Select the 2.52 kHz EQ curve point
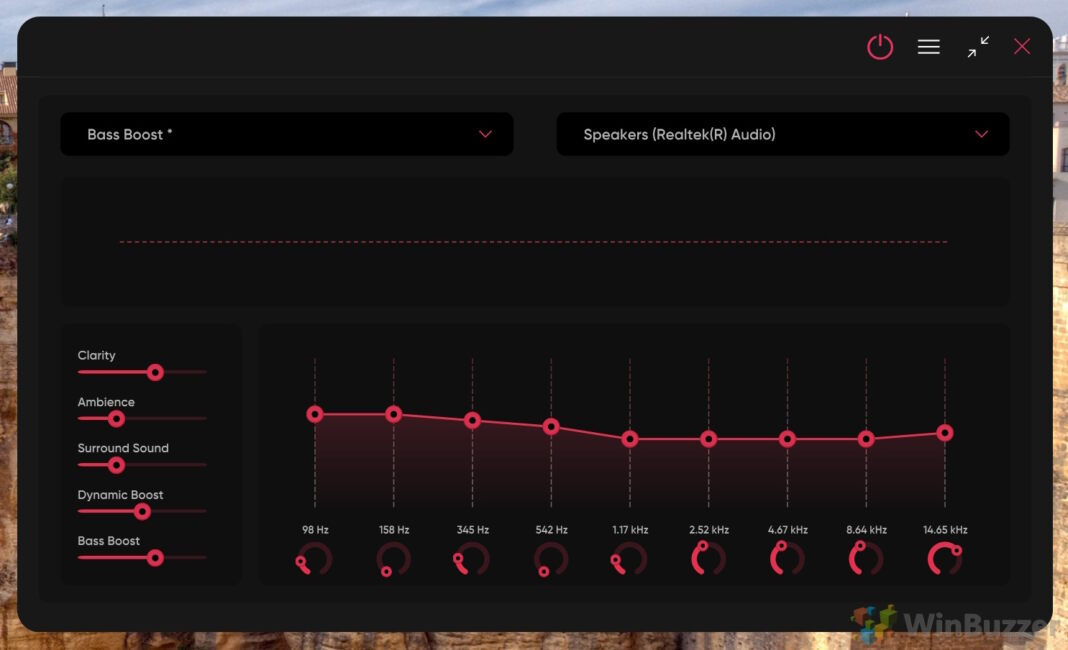 click(707, 438)
